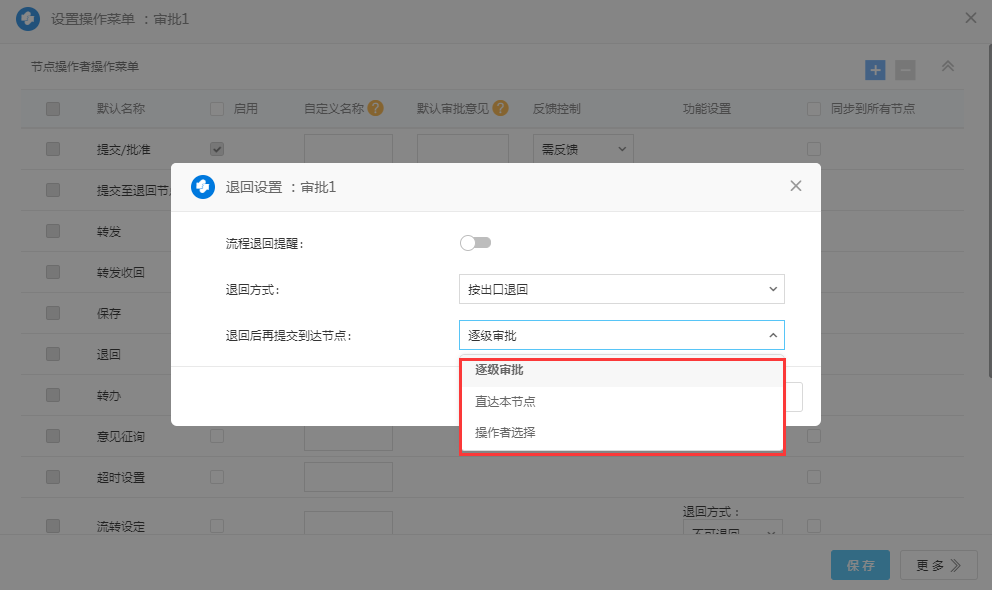Open the 退回方式 dropdown showing 按出口退回

[621, 289]
